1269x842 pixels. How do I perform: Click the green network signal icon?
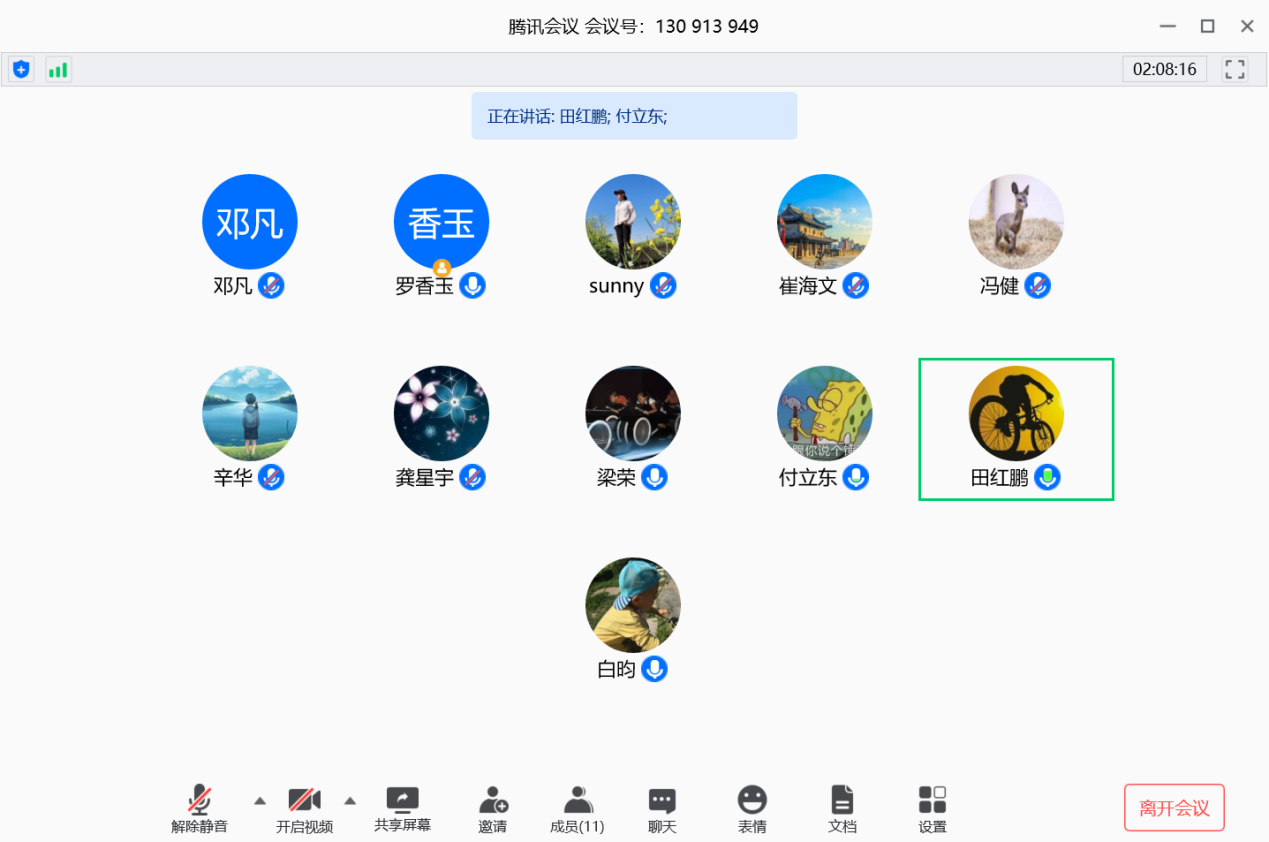coord(59,69)
